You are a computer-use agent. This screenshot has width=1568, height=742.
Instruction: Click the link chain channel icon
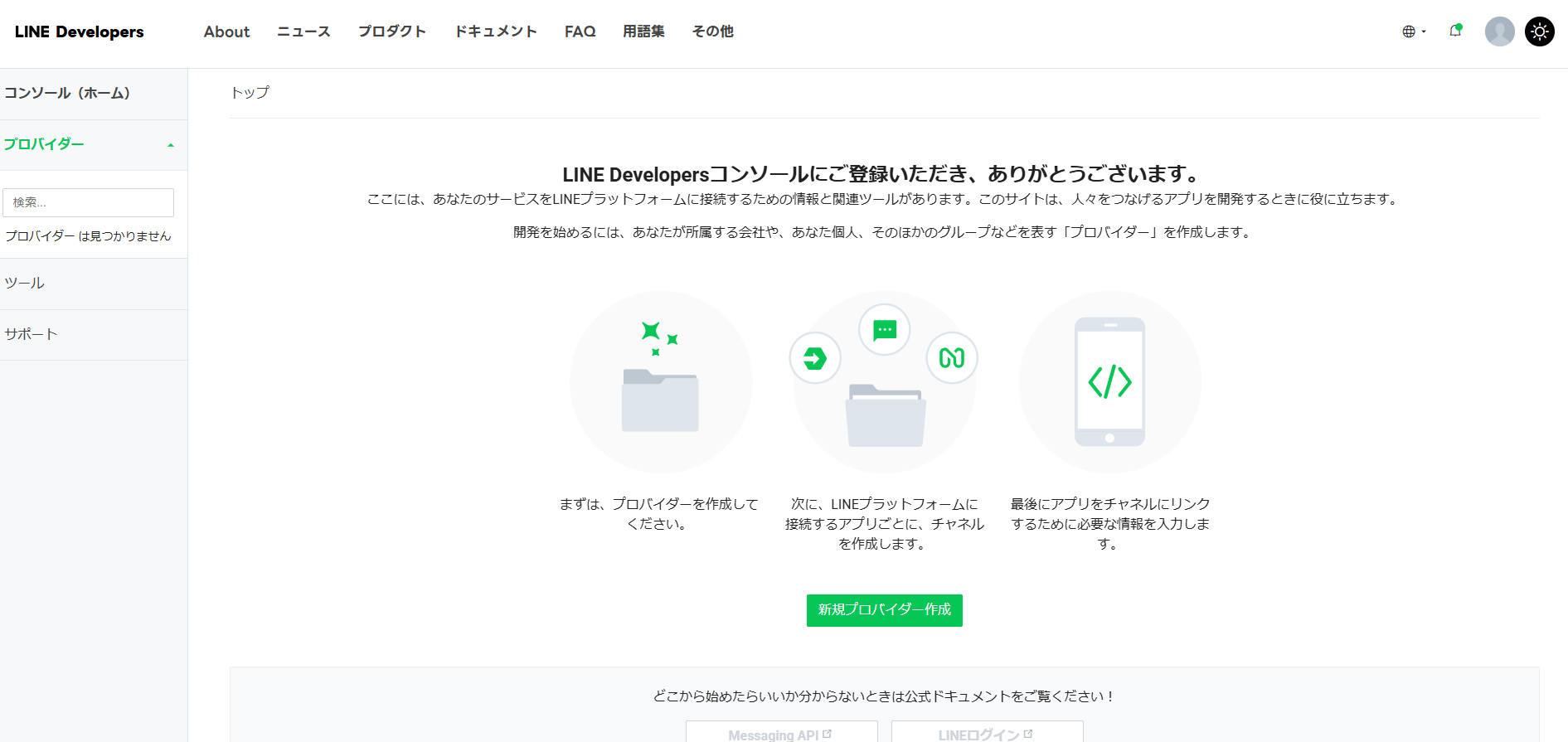pyautogui.click(x=952, y=358)
